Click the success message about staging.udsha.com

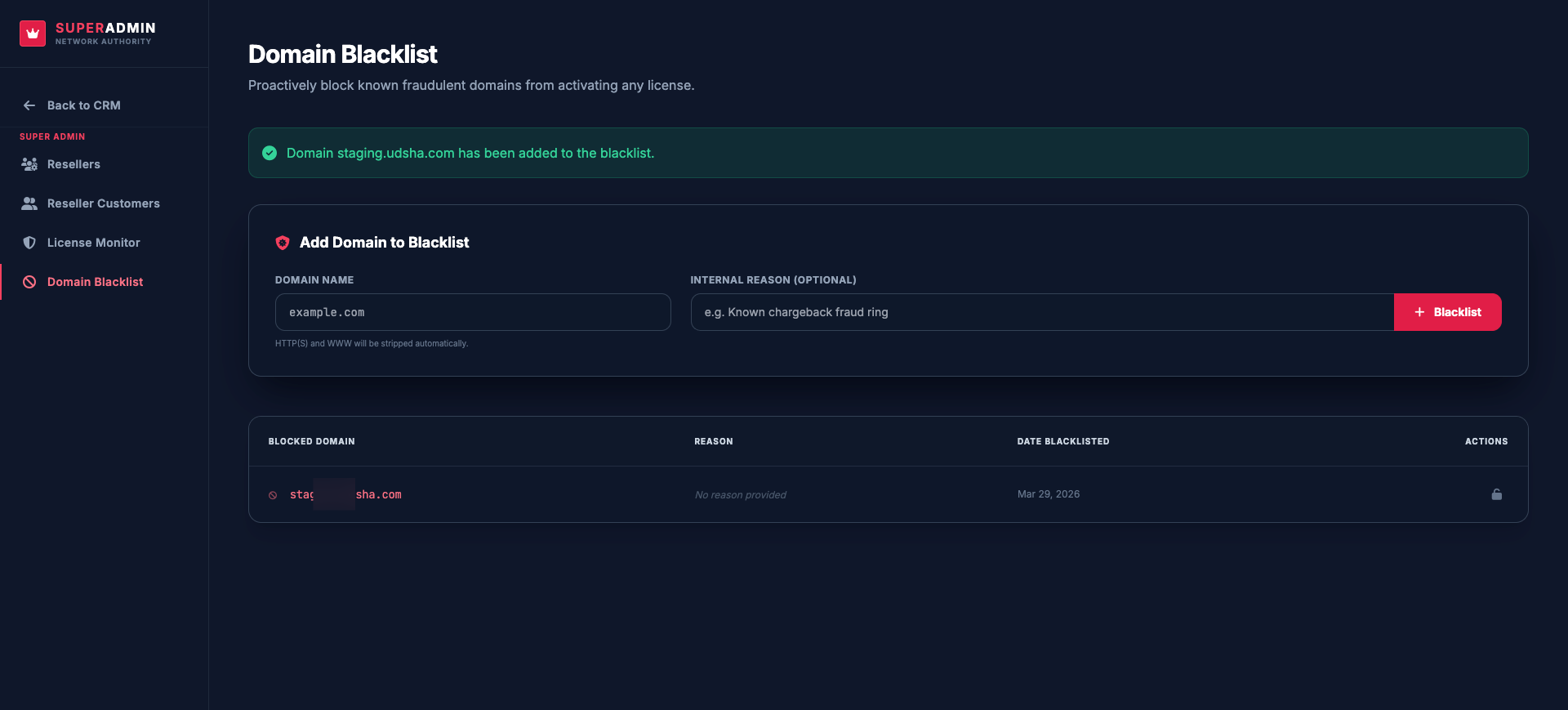click(470, 153)
